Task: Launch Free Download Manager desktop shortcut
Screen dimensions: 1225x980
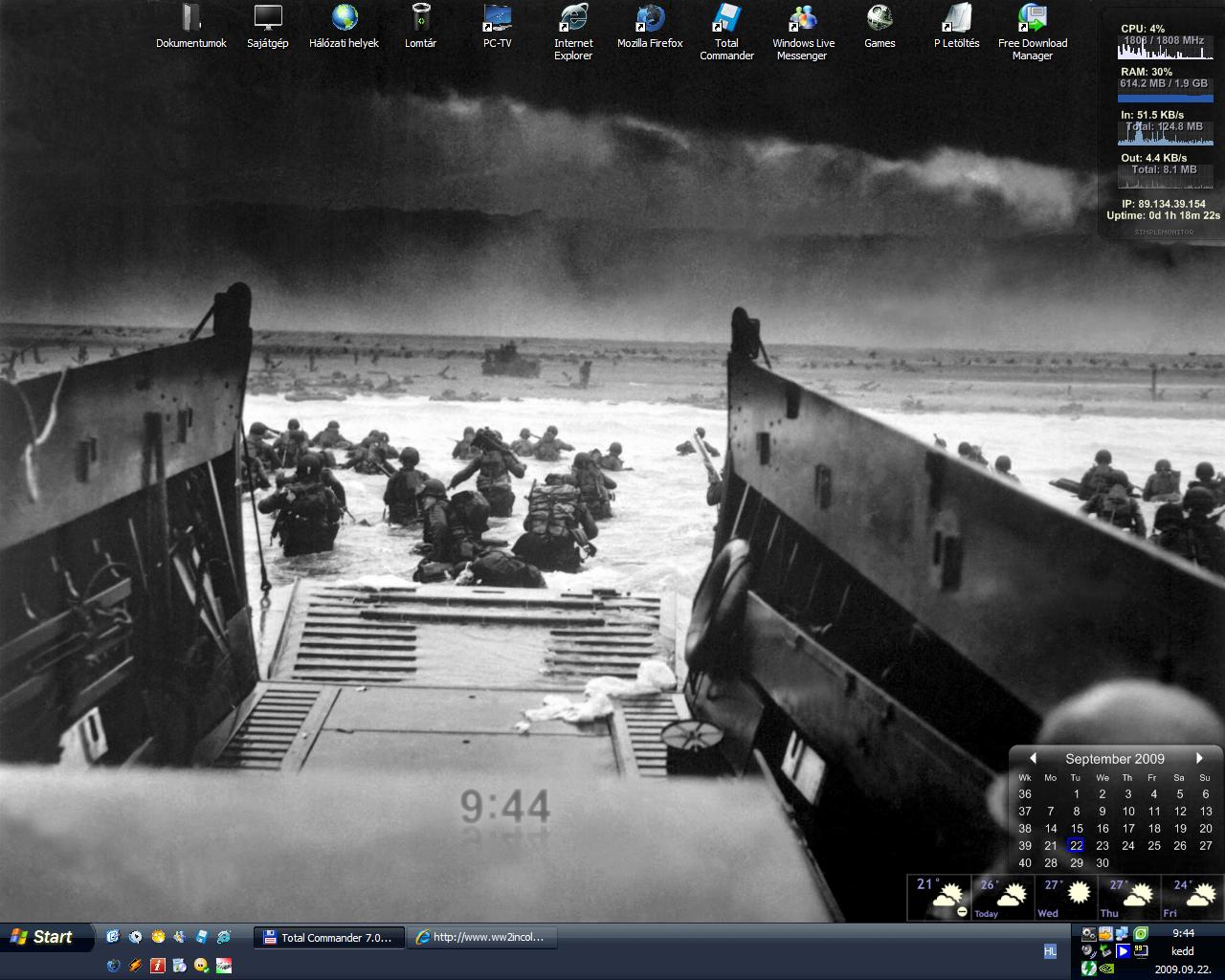Action: [1033, 33]
